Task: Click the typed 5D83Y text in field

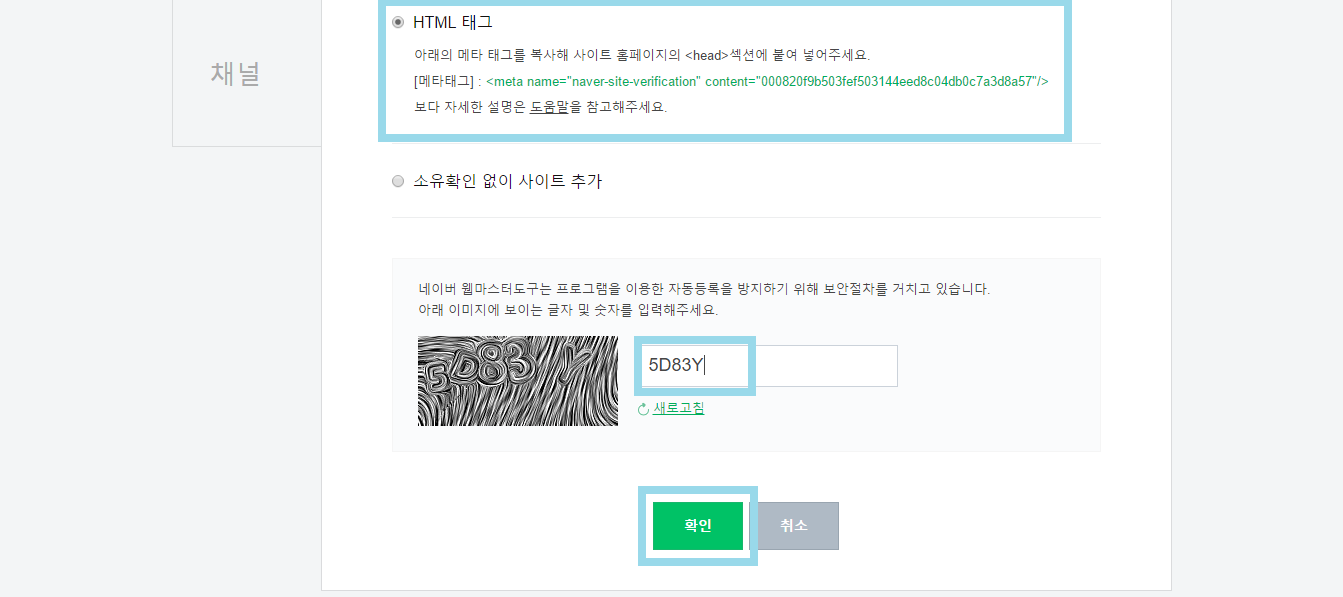Action: [x=676, y=365]
